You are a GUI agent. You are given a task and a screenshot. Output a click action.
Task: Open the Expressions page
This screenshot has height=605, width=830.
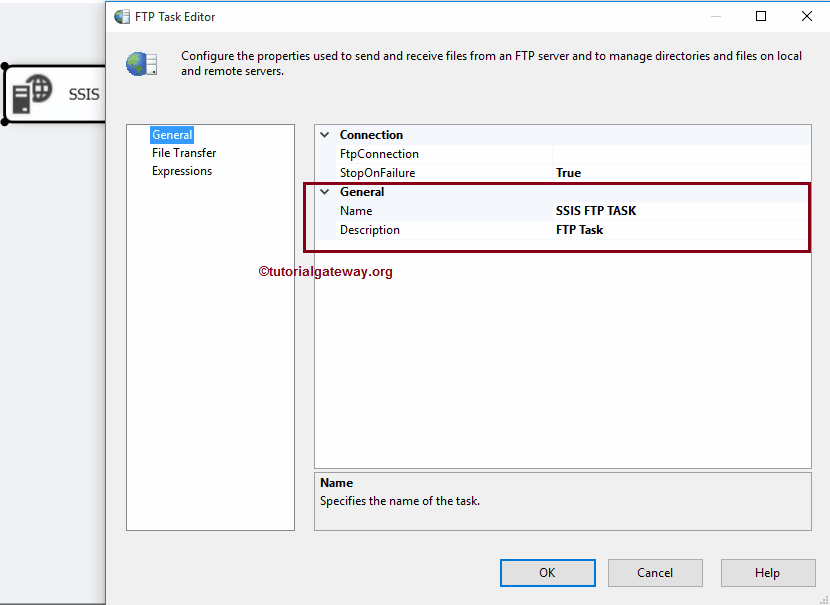pyautogui.click(x=181, y=170)
